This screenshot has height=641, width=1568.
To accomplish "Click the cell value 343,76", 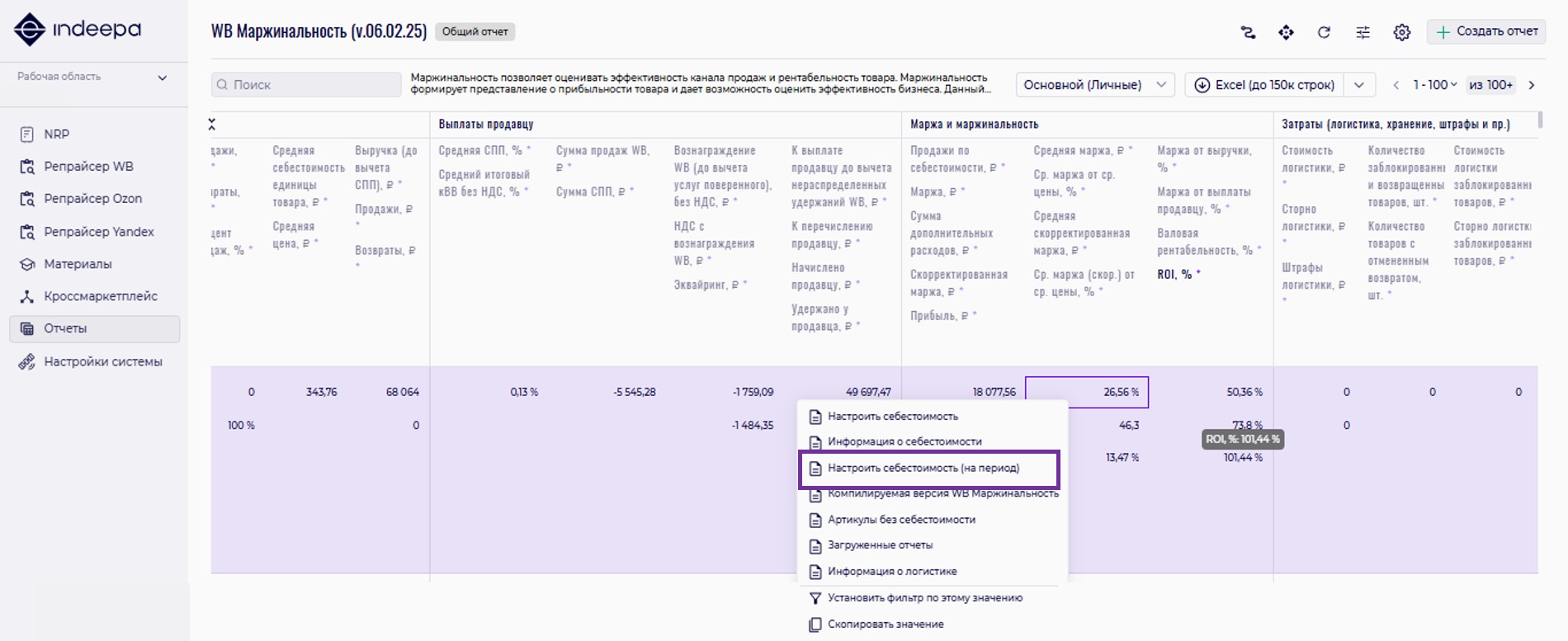I will coord(321,392).
